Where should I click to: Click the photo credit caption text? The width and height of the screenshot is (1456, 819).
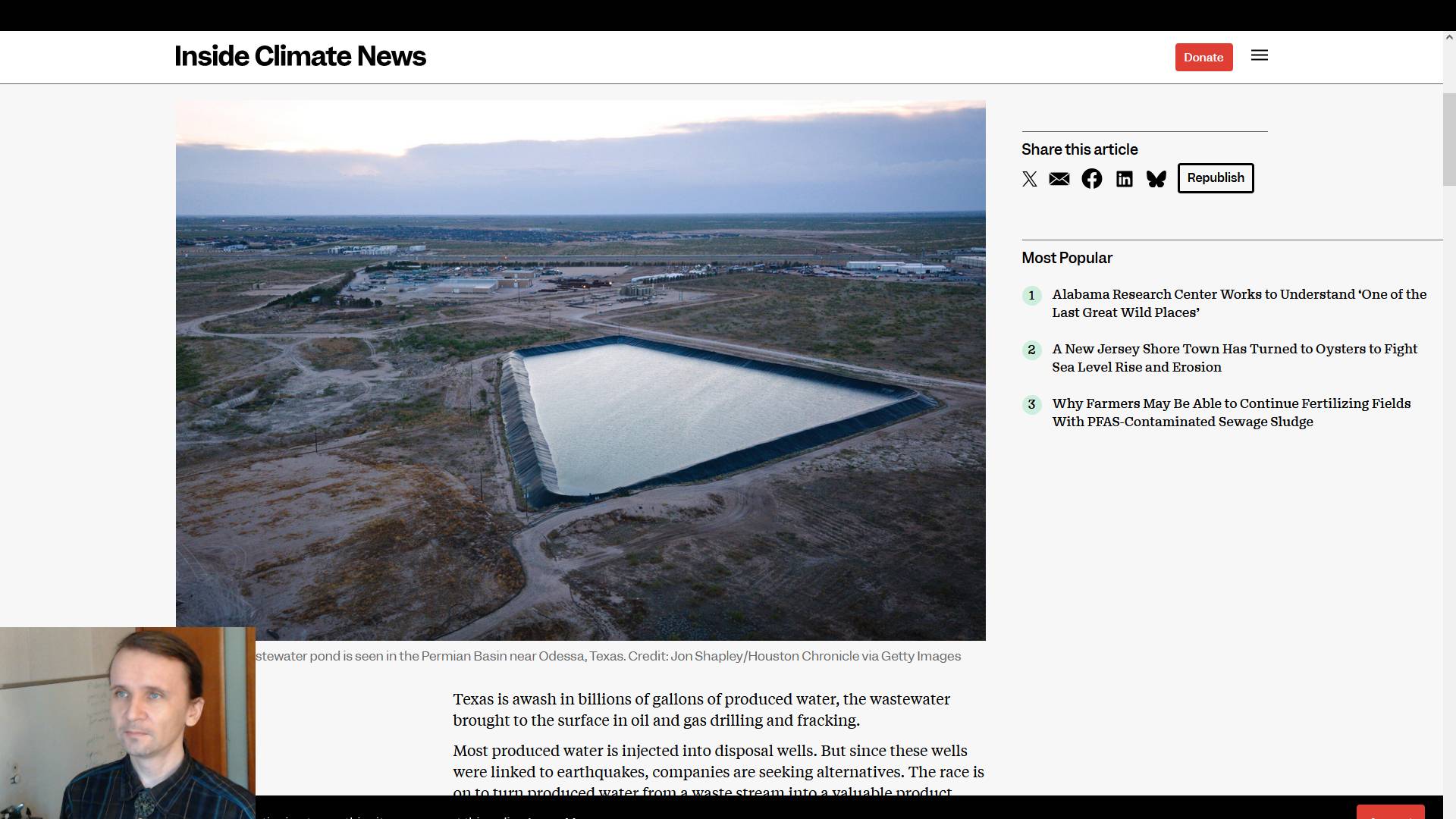(x=608, y=656)
